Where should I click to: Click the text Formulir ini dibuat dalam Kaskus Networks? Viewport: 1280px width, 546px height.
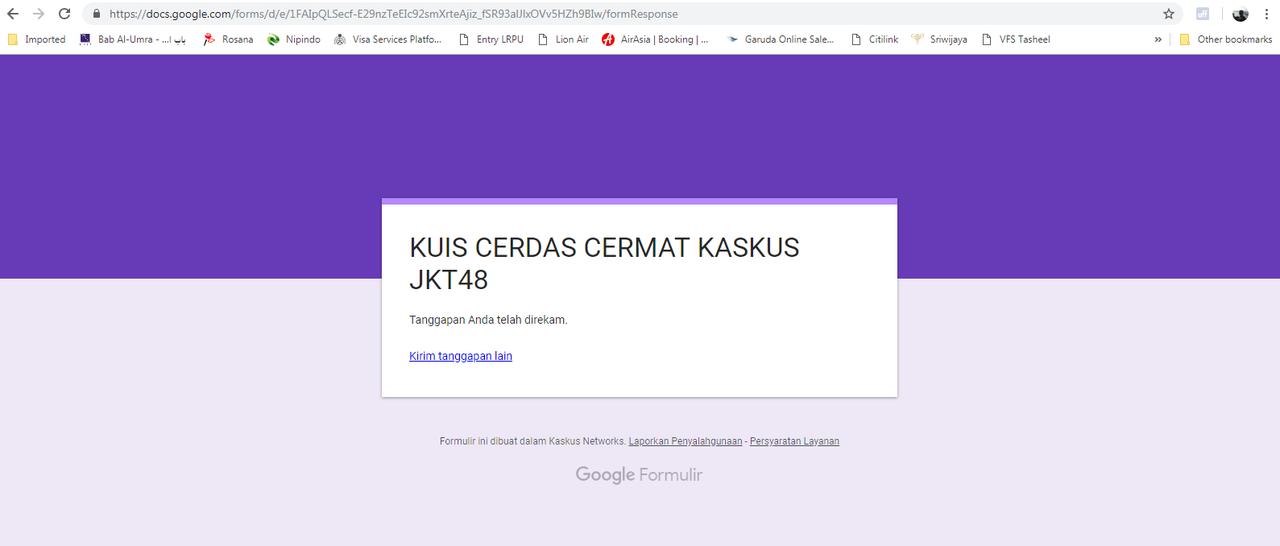click(x=532, y=441)
